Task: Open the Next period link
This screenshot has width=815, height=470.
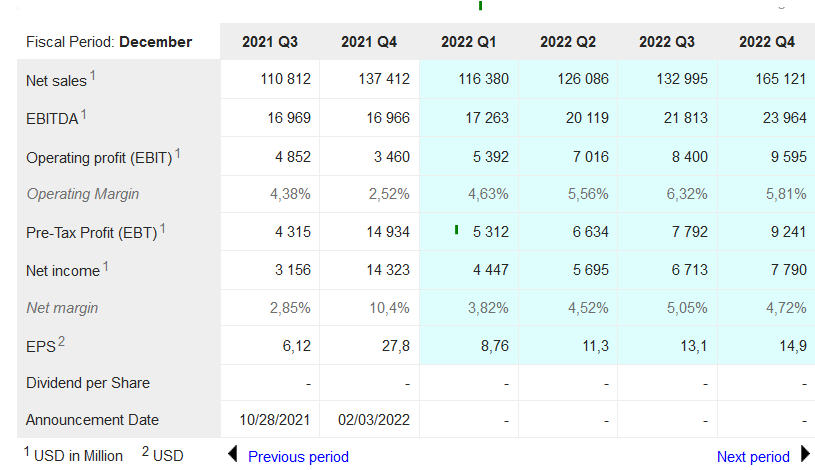Action: click(x=753, y=456)
